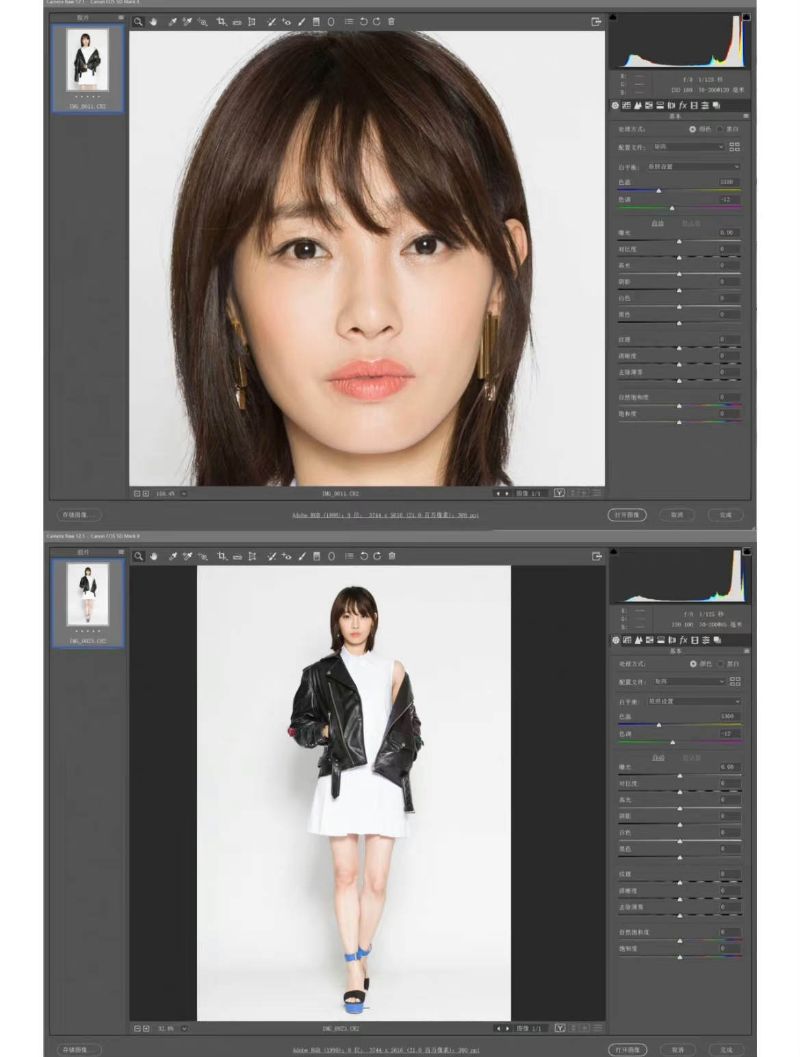Rotate image clockwise in the IMG_0023 window toolbar
Screen dimensions: 800x1057
pyautogui.click(x=377, y=556)
